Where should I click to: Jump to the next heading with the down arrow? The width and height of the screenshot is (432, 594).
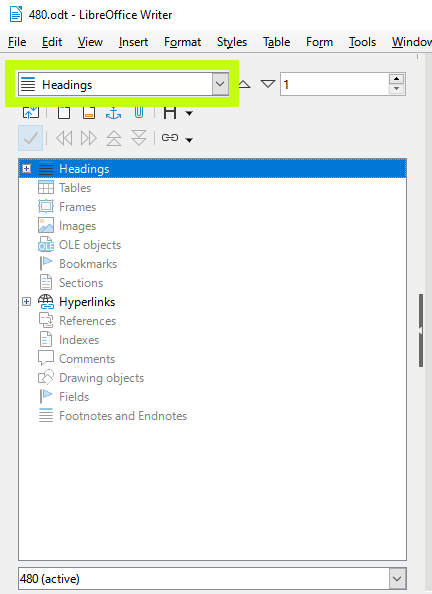coord(268,84)
